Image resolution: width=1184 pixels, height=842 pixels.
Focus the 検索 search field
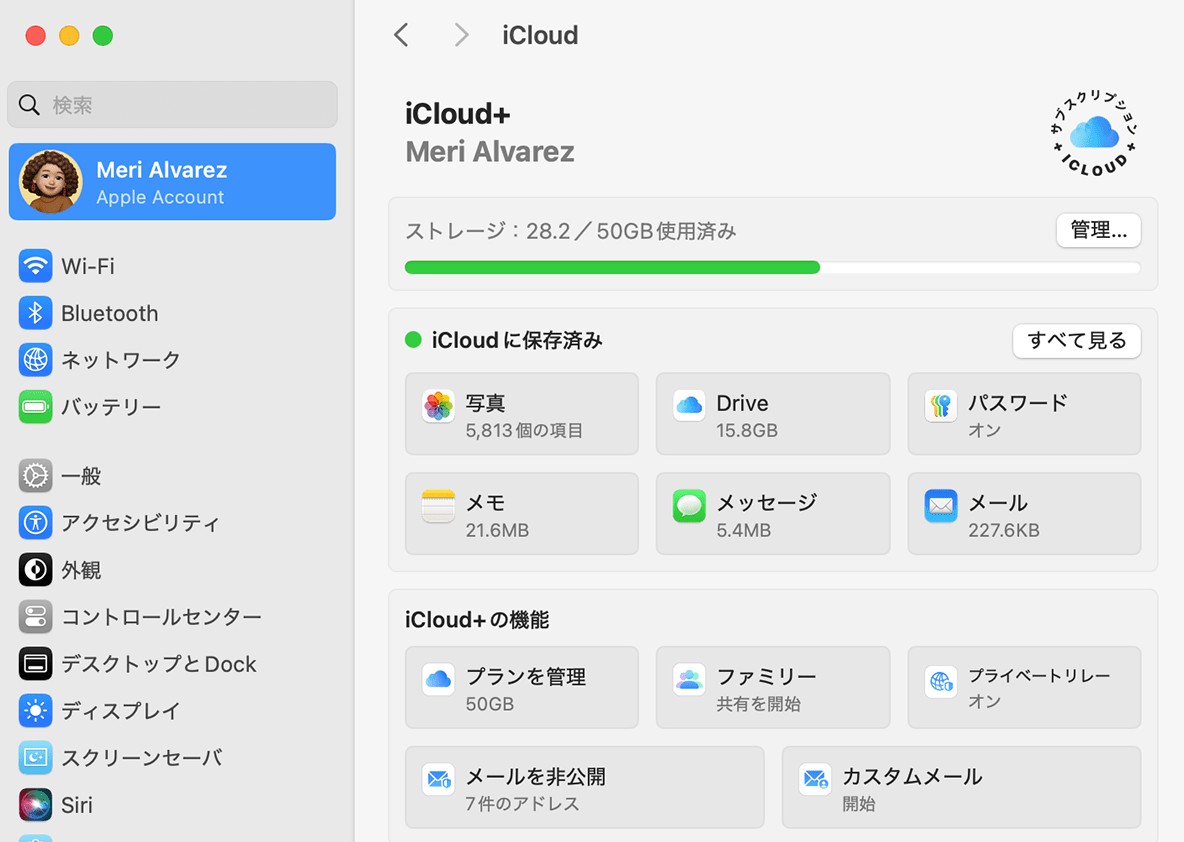pos(172,104)
